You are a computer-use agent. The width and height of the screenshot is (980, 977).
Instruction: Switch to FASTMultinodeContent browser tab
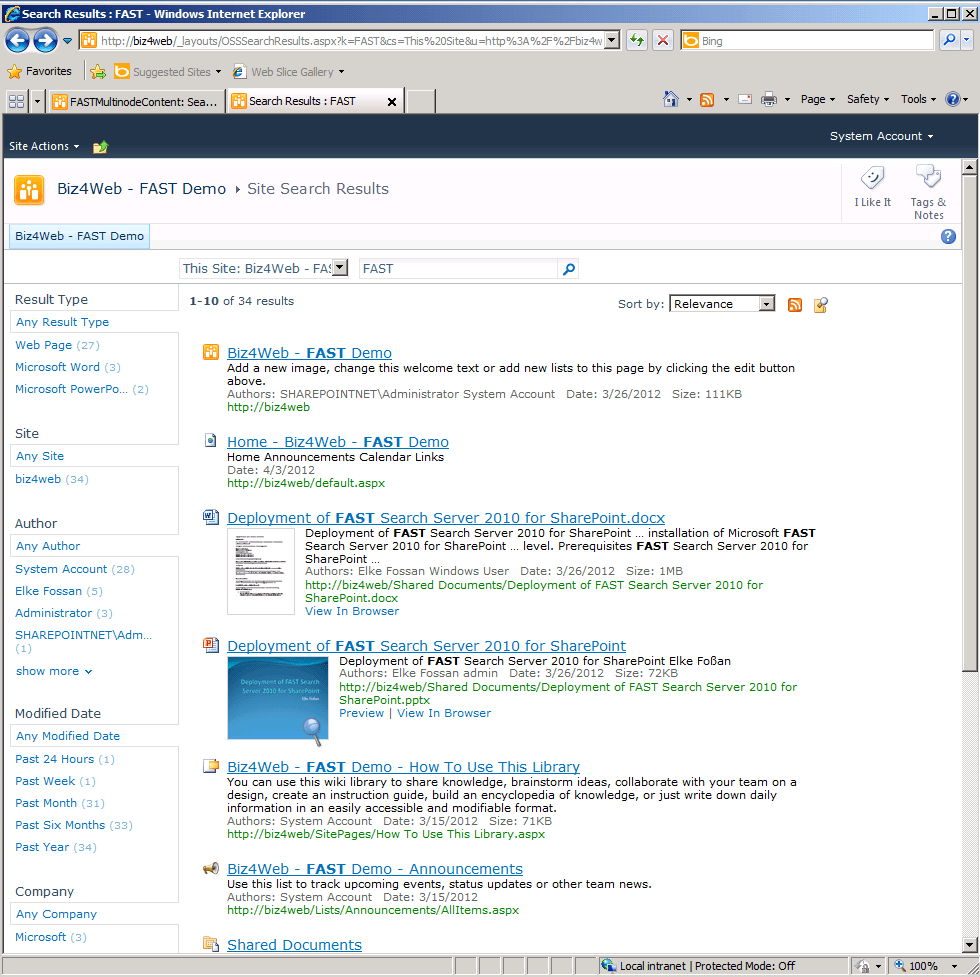(137, 101)
